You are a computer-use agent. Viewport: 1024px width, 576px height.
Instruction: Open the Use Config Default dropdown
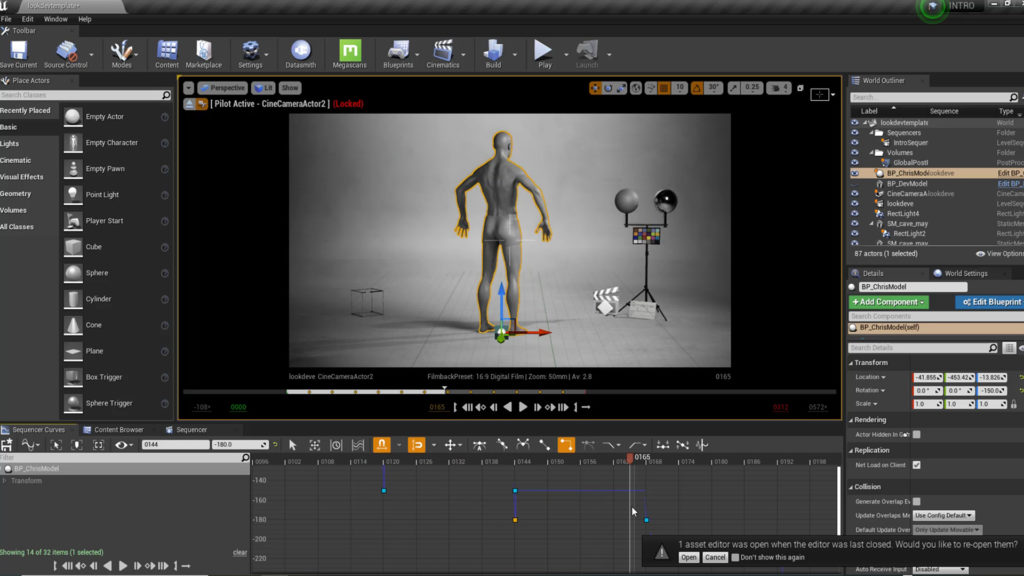click(x=942, y=515)
